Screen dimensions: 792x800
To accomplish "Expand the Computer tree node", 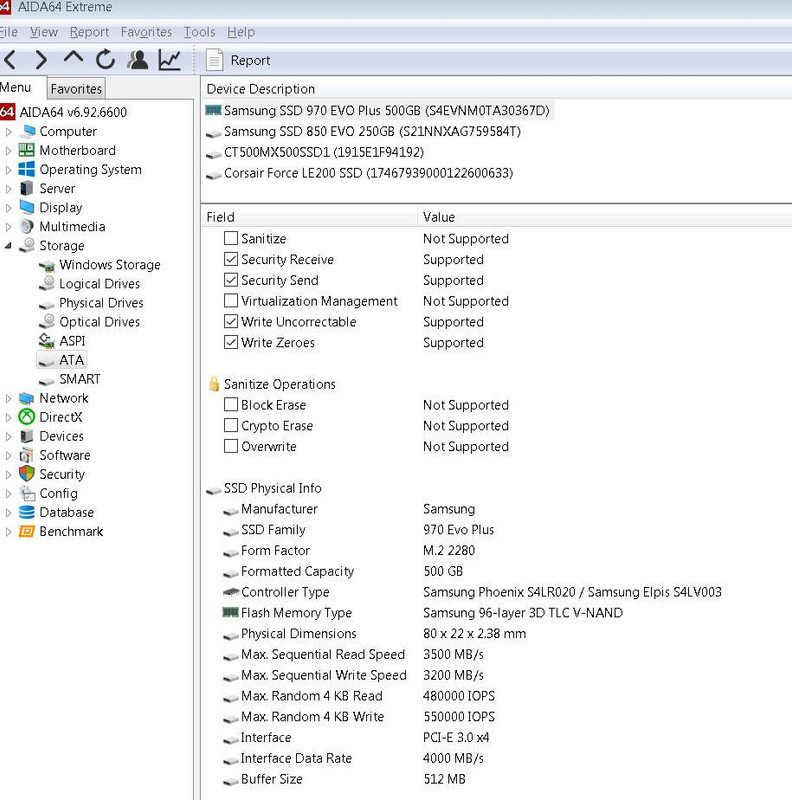I will 8,132.
